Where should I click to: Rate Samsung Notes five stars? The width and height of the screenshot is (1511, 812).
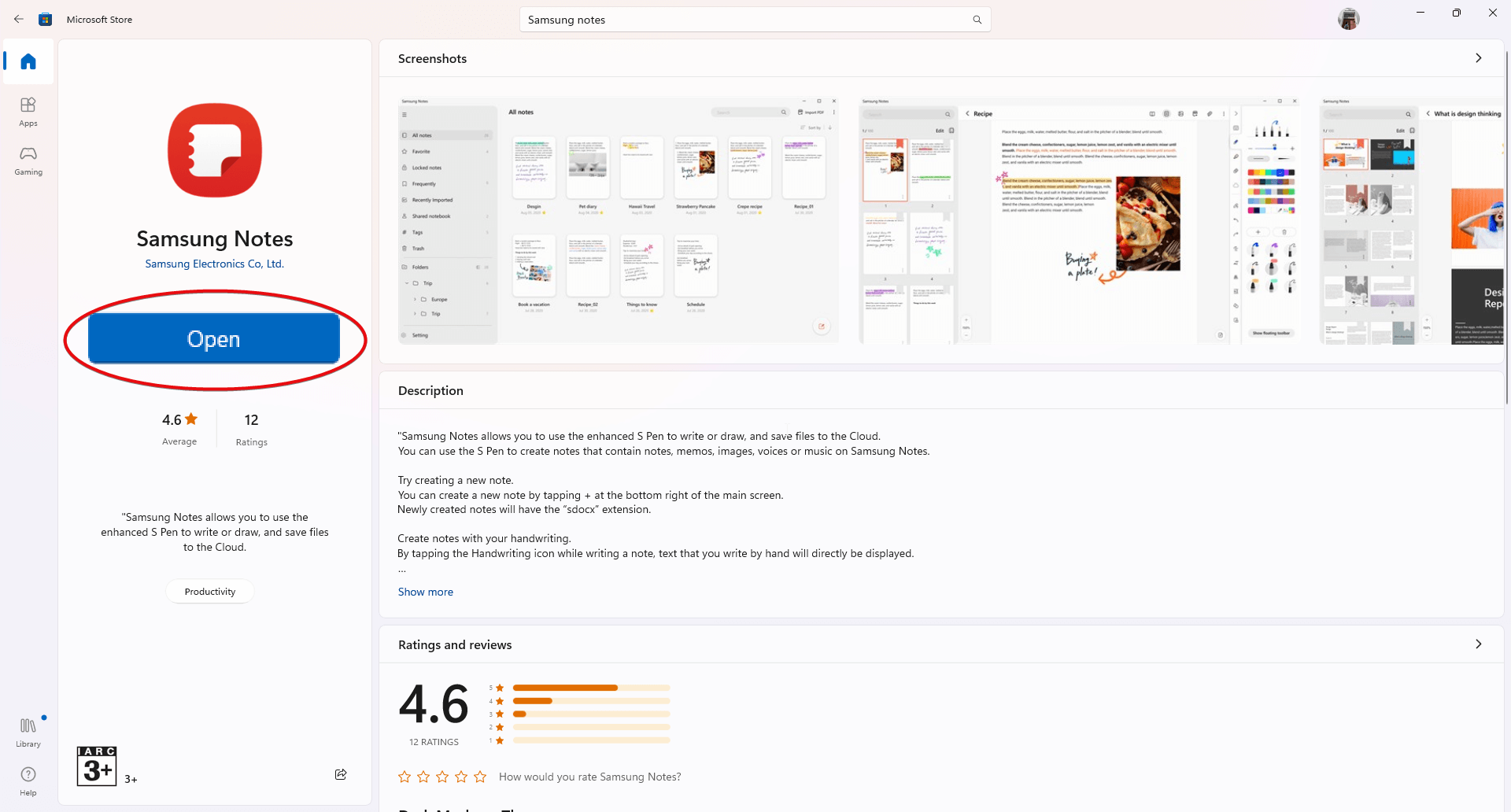click(x=480, y=777)
